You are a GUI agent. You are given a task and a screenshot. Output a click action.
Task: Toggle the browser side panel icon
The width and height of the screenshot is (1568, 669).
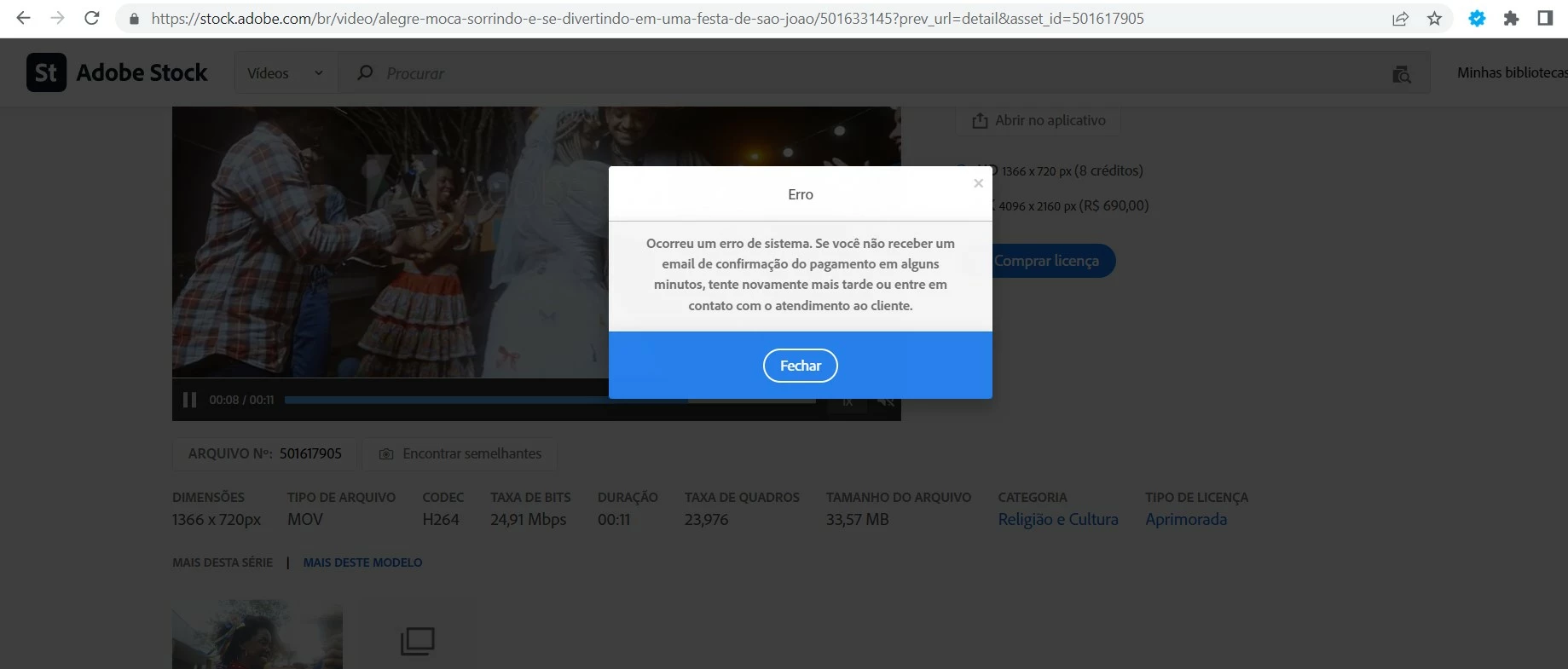coord(1545,19)
